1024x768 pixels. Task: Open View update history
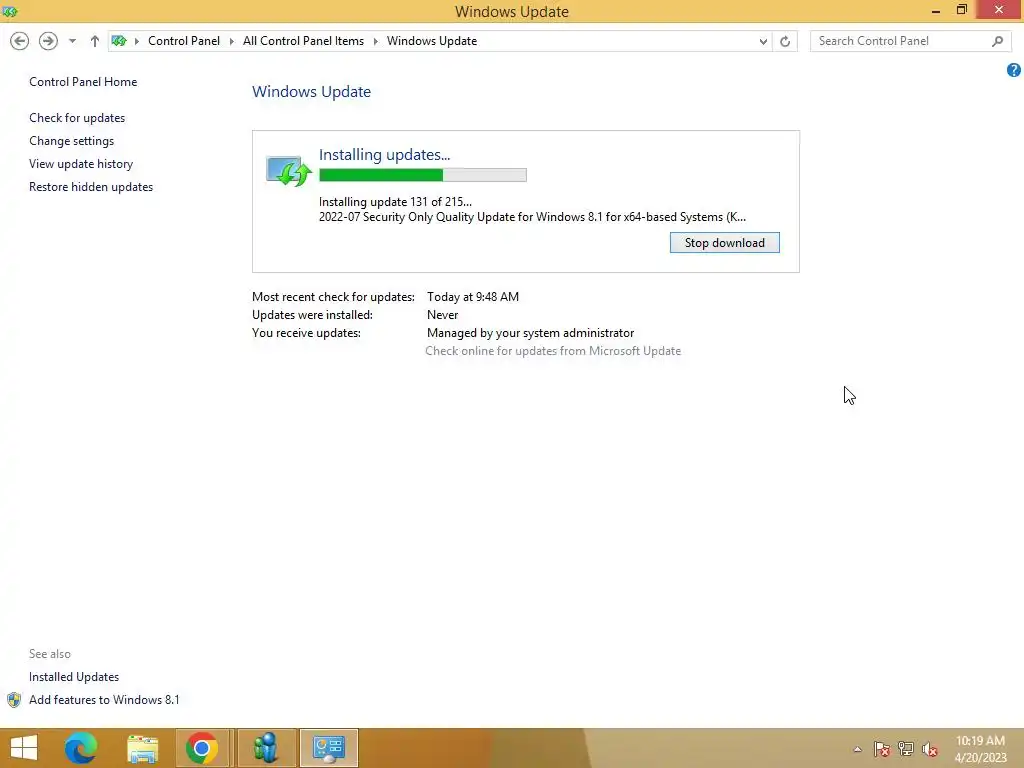point(81,164)
